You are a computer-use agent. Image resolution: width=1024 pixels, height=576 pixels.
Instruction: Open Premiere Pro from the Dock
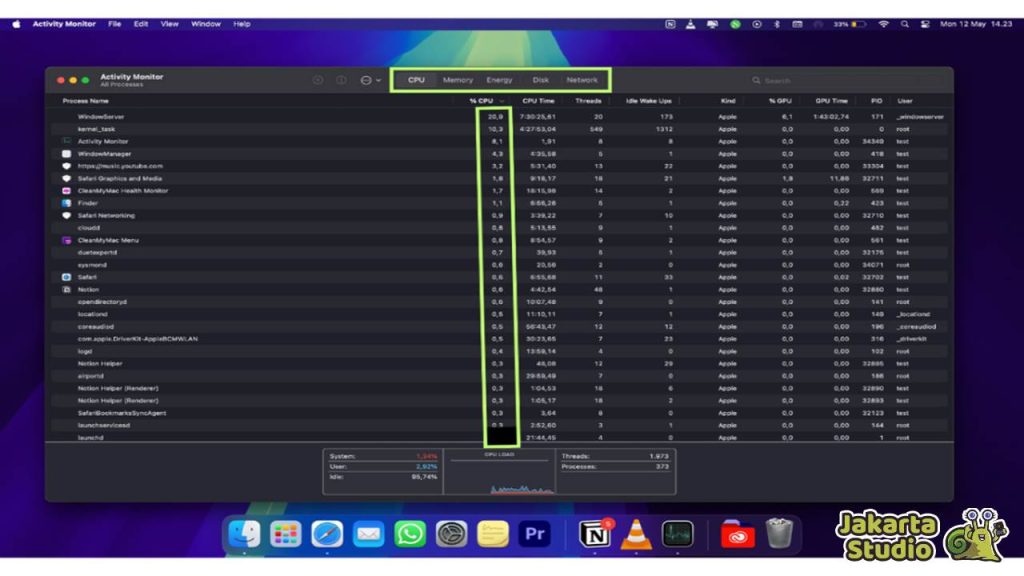[534, 534]
